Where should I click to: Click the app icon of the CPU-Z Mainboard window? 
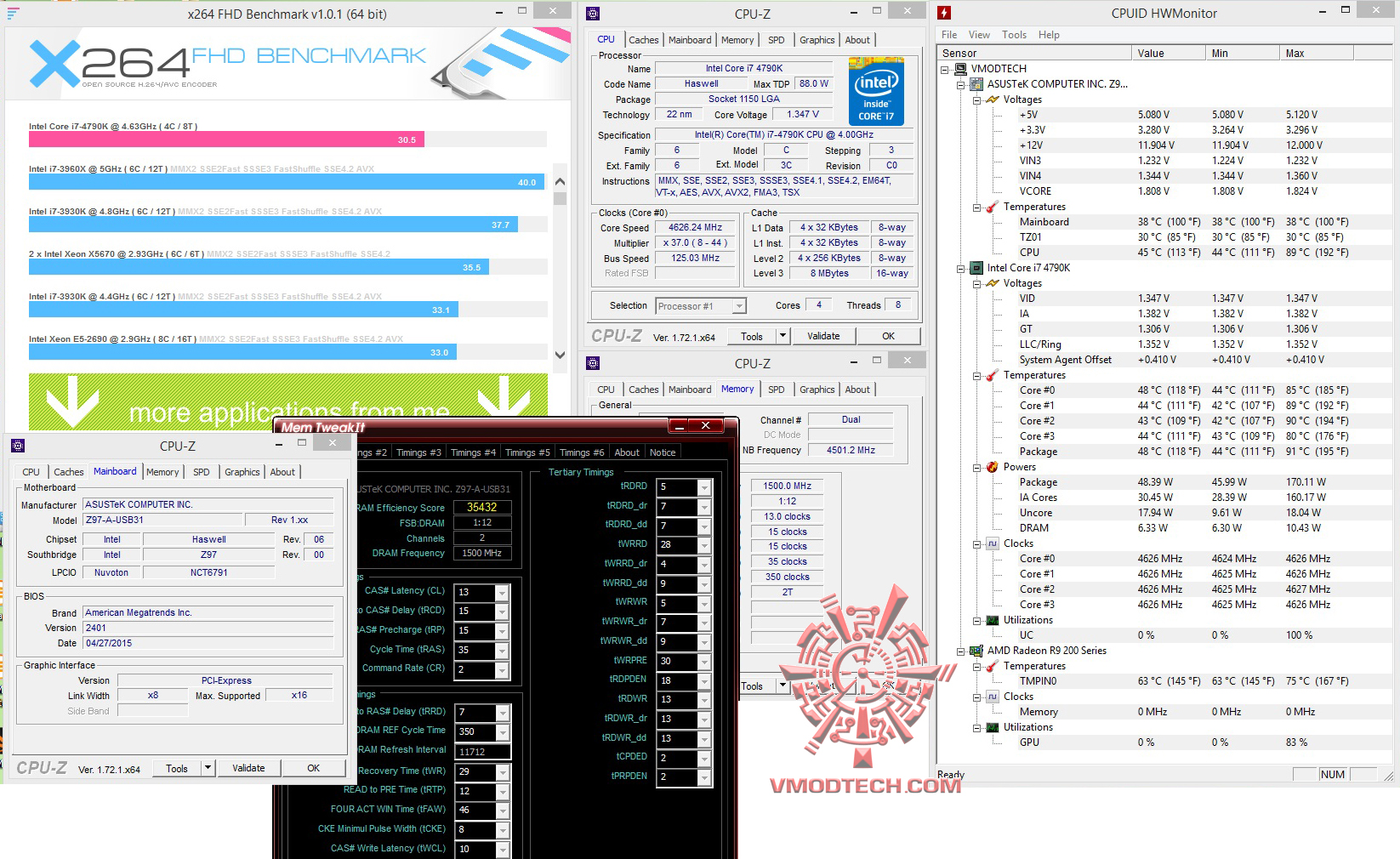18,446
